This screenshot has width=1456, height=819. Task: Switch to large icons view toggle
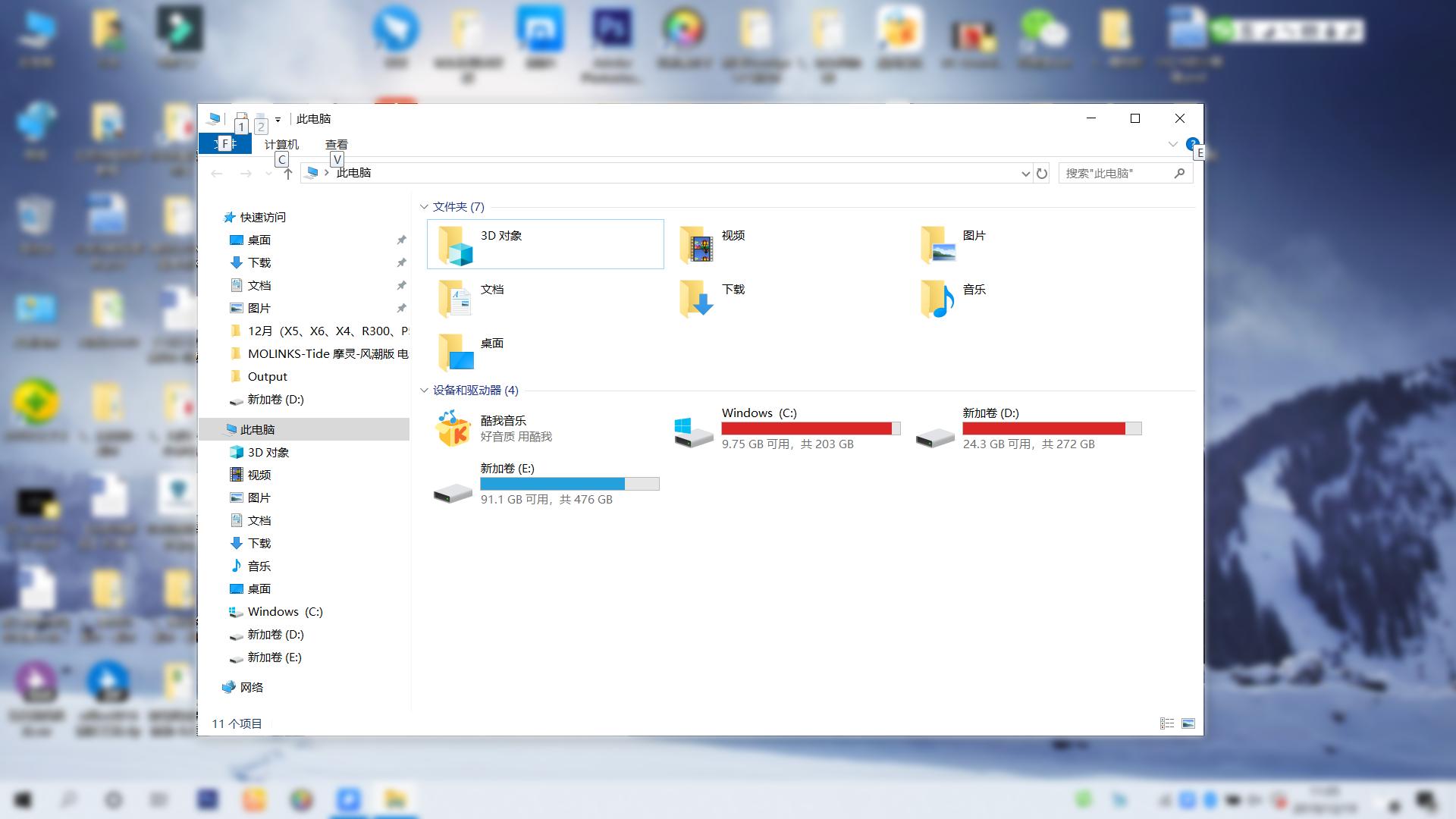pyautogui.click(x=1188, y=723)
